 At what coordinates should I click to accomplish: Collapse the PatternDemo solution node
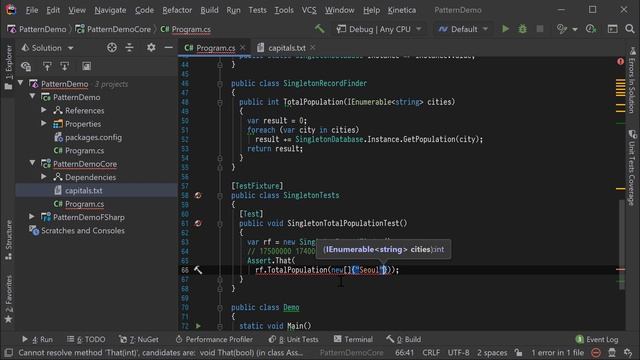coord(20,83)
